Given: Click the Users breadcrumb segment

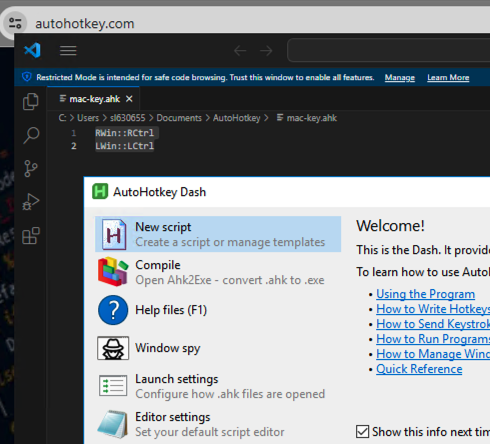Looking at the screenshot, I should point(88,118).
